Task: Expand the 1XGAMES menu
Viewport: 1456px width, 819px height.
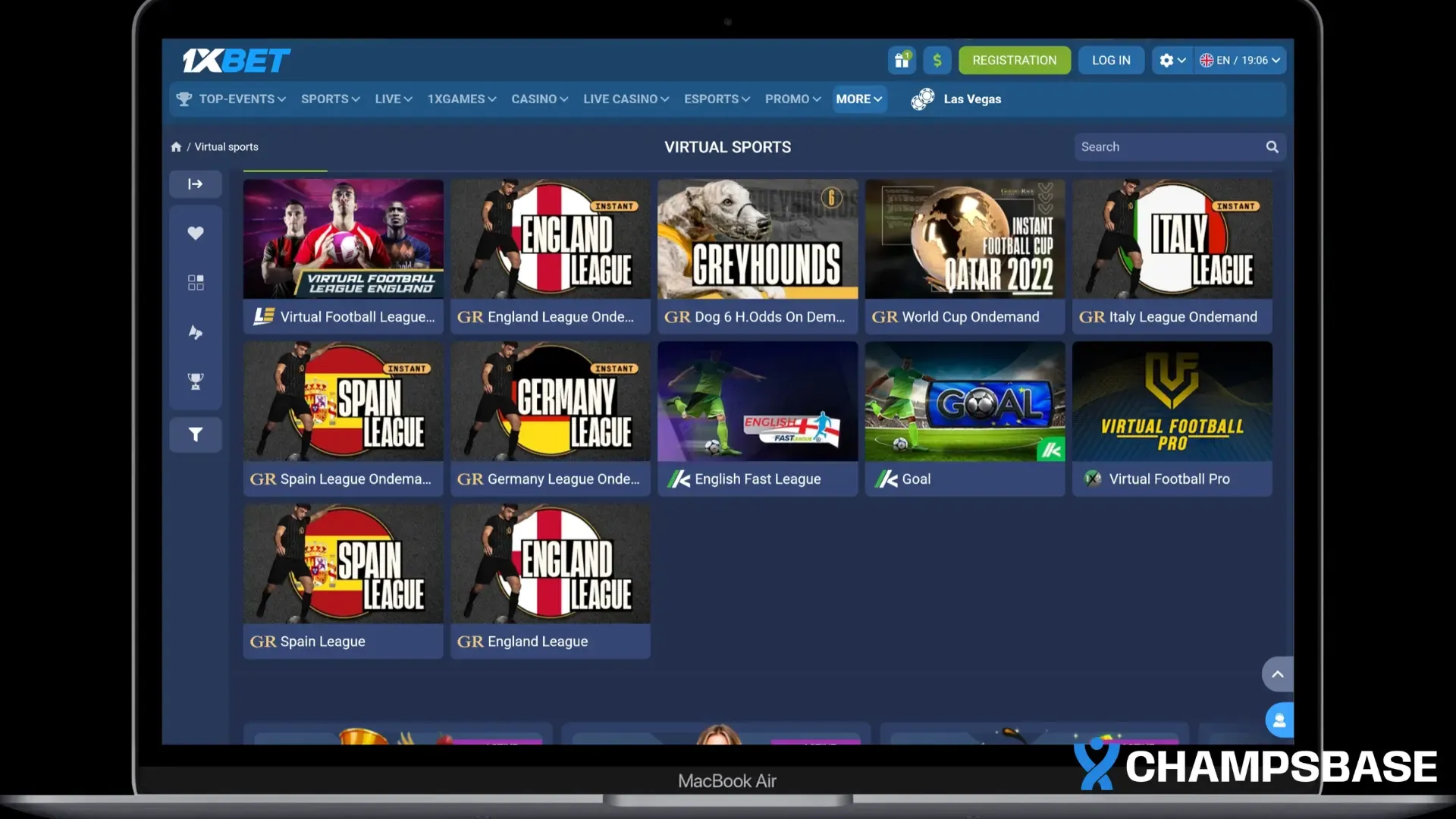Action: (x=462, y=99)
